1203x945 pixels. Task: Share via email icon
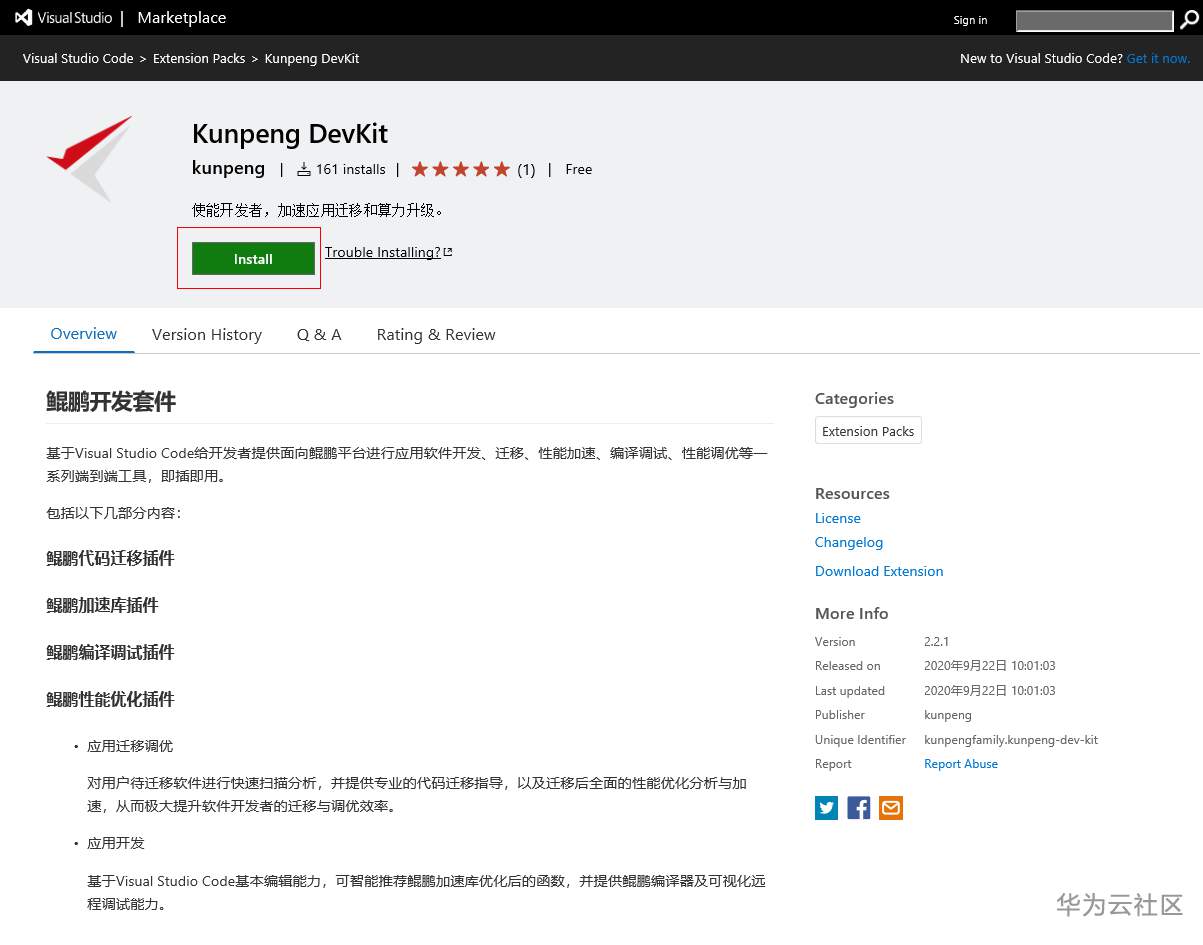click(x=891, y=808)
